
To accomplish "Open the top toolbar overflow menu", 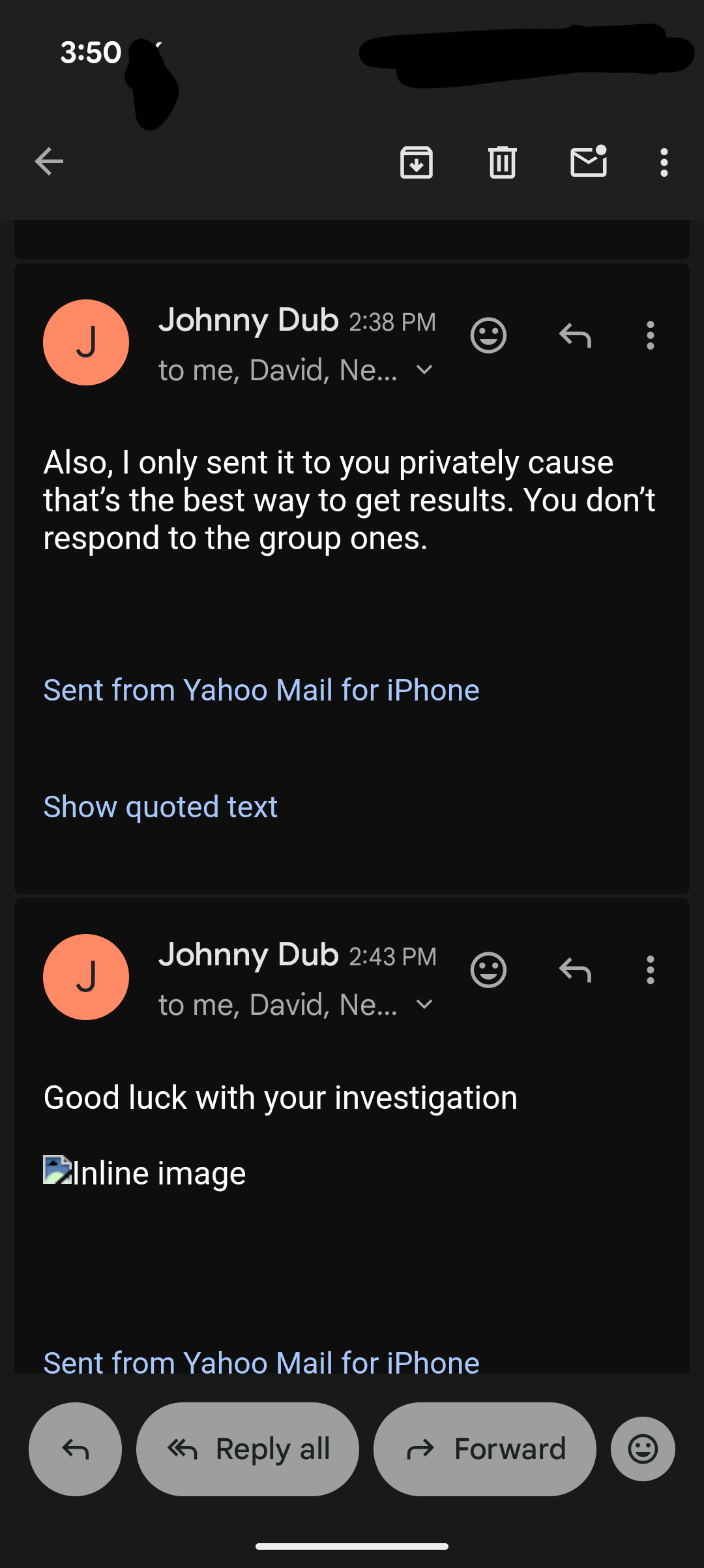I will (x=664, y=162).
